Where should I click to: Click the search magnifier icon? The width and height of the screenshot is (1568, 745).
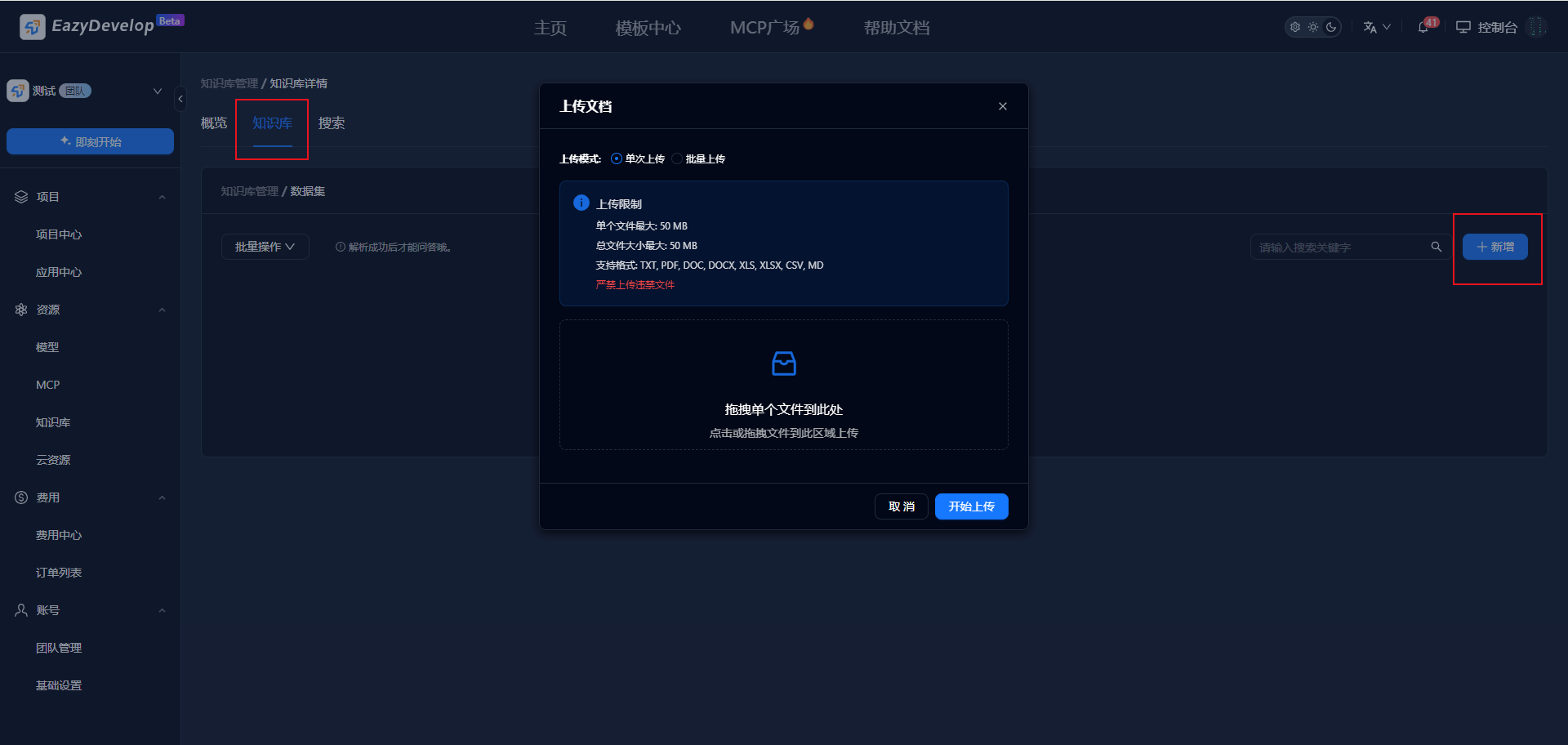1436,247
